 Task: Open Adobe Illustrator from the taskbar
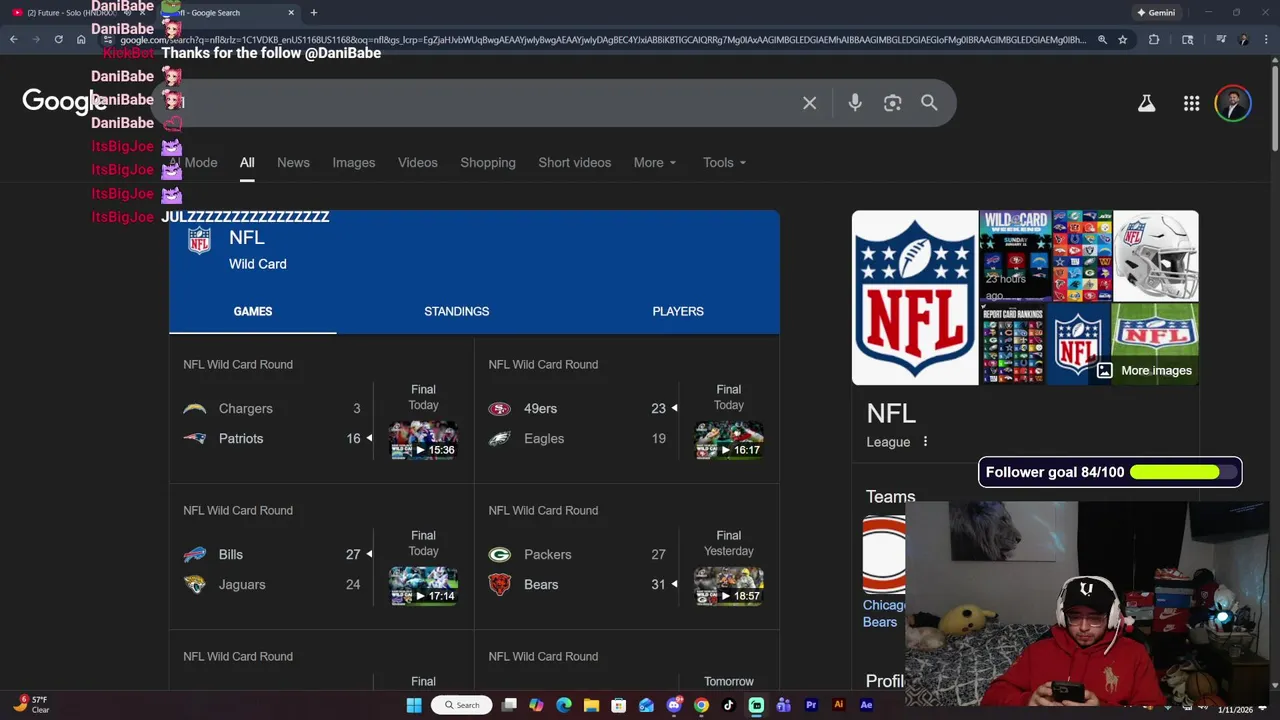(x=839, y=705)
